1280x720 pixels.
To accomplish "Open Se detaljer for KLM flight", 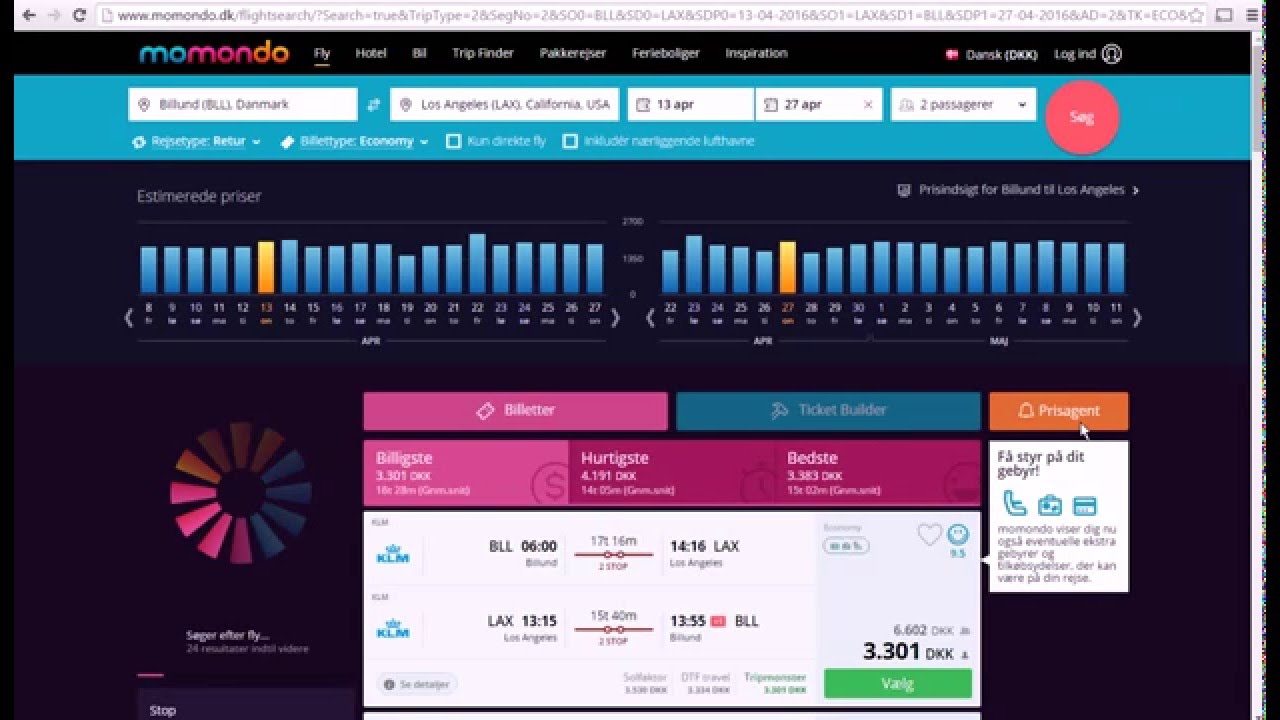I will 418,685.
